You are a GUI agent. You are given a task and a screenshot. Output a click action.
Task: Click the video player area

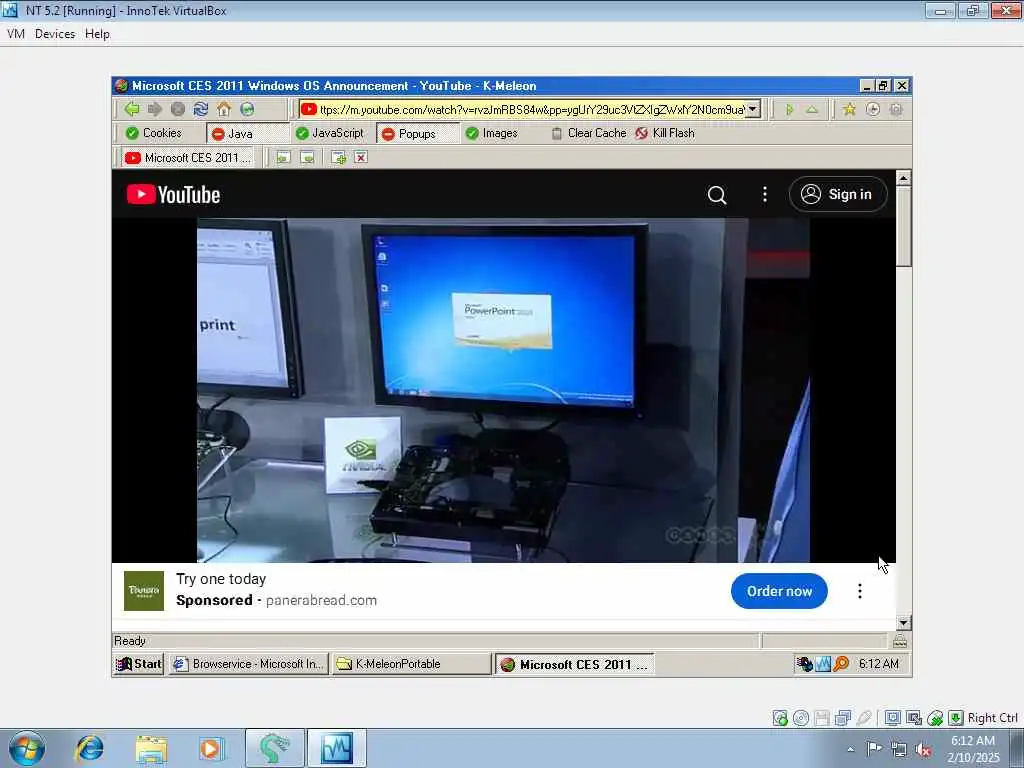tap(504, 390)
